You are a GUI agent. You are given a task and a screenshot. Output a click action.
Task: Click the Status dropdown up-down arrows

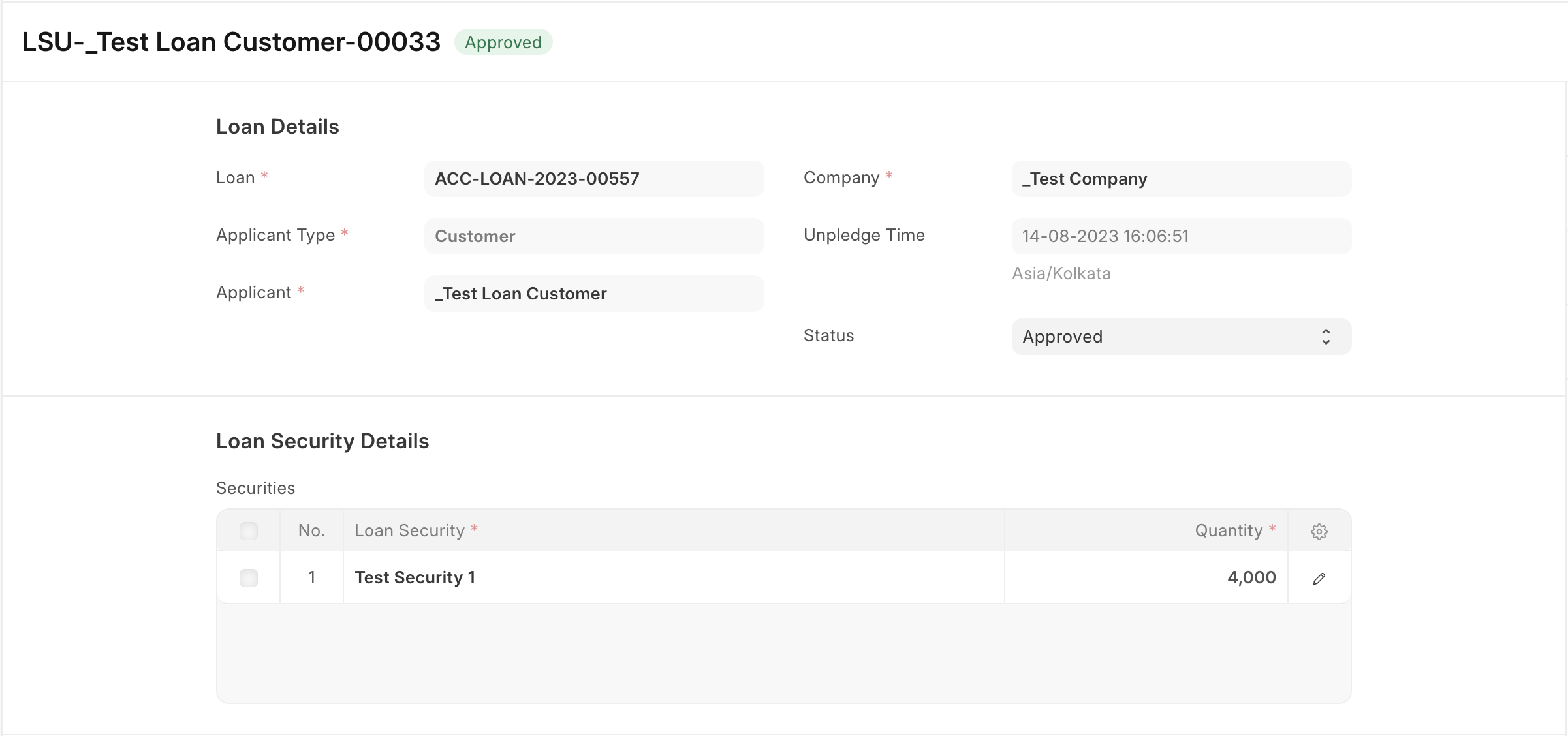1326,337
